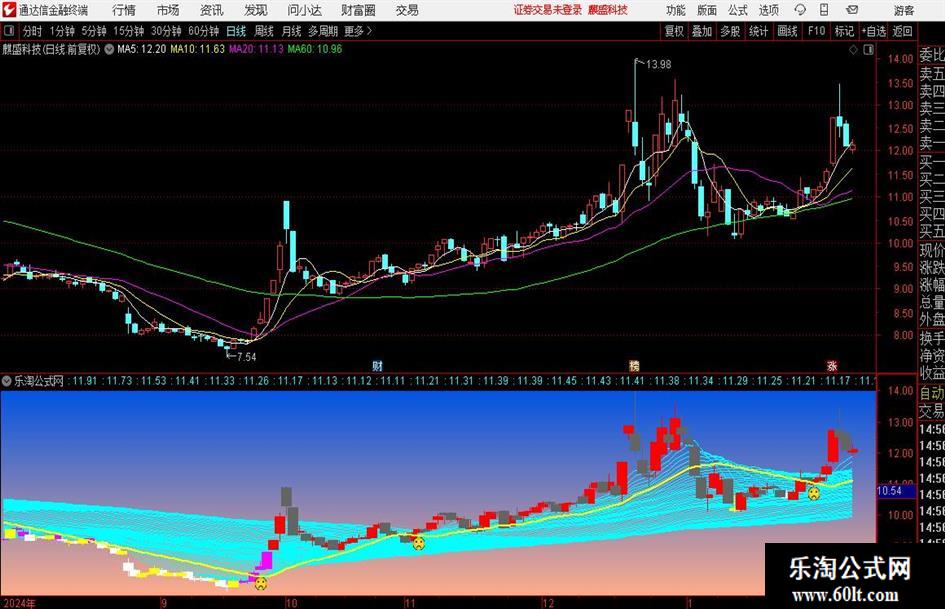Switch to 分时 intraday view
Screen dimensions: 945x609
point(33,31)
